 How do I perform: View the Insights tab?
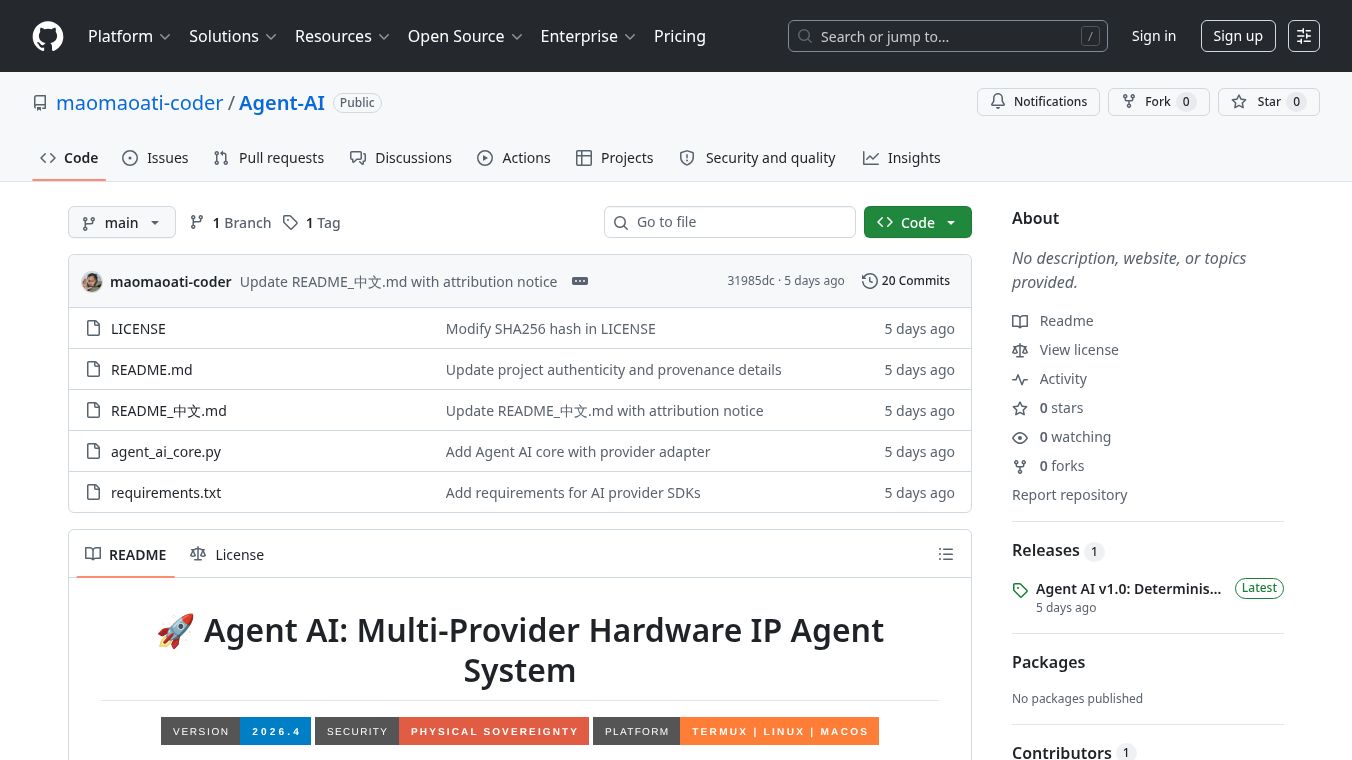coord(902,158)
